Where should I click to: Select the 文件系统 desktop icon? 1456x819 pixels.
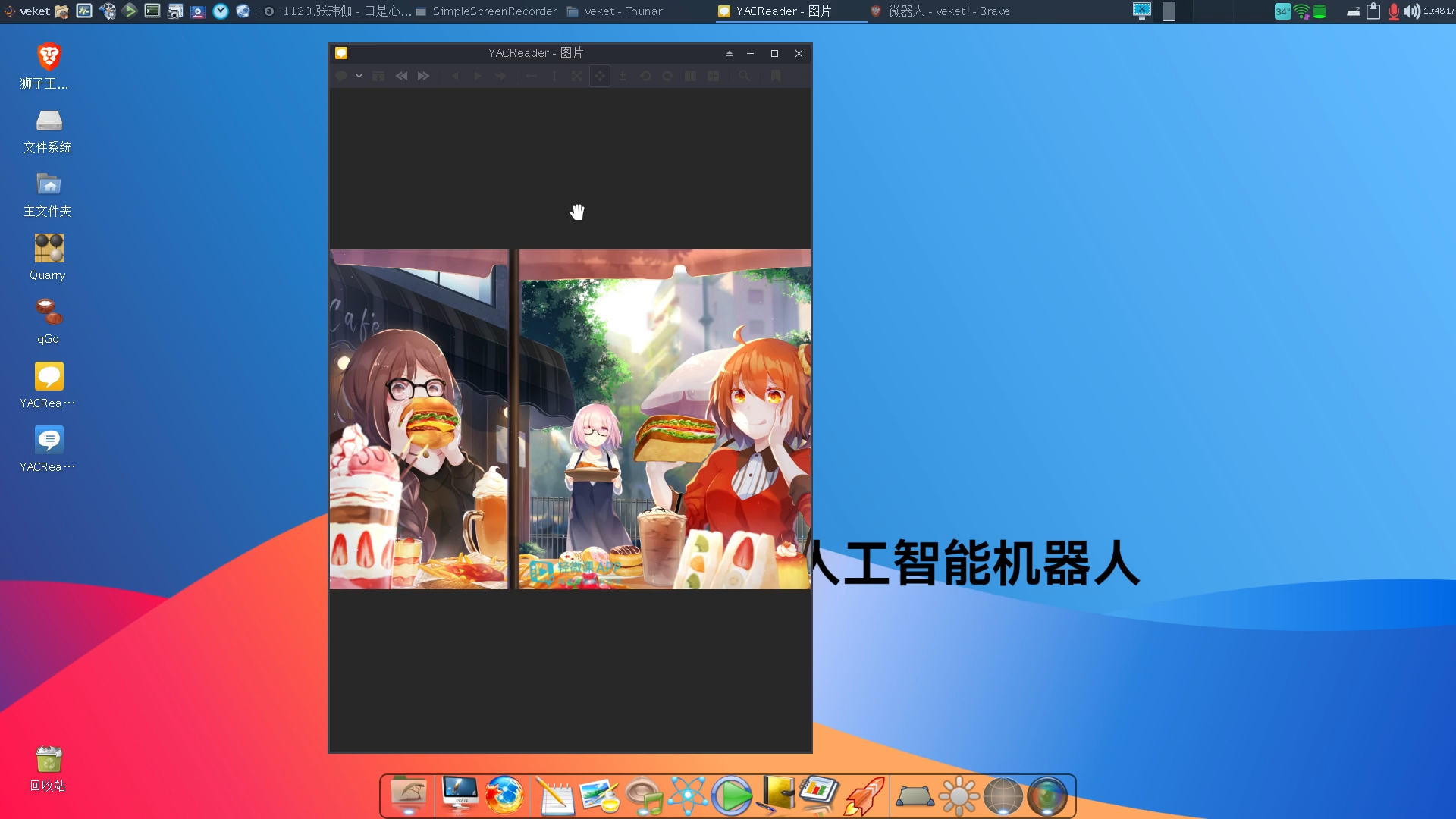tap(49, 131)
